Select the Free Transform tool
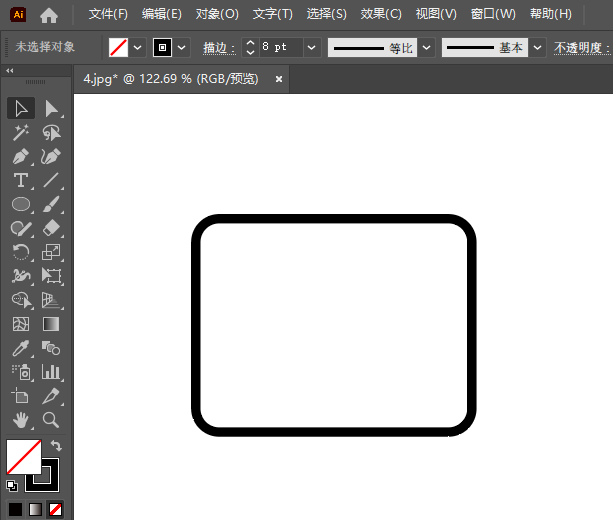The width and height of the screenshot is (613, 520). pos(51,276)
